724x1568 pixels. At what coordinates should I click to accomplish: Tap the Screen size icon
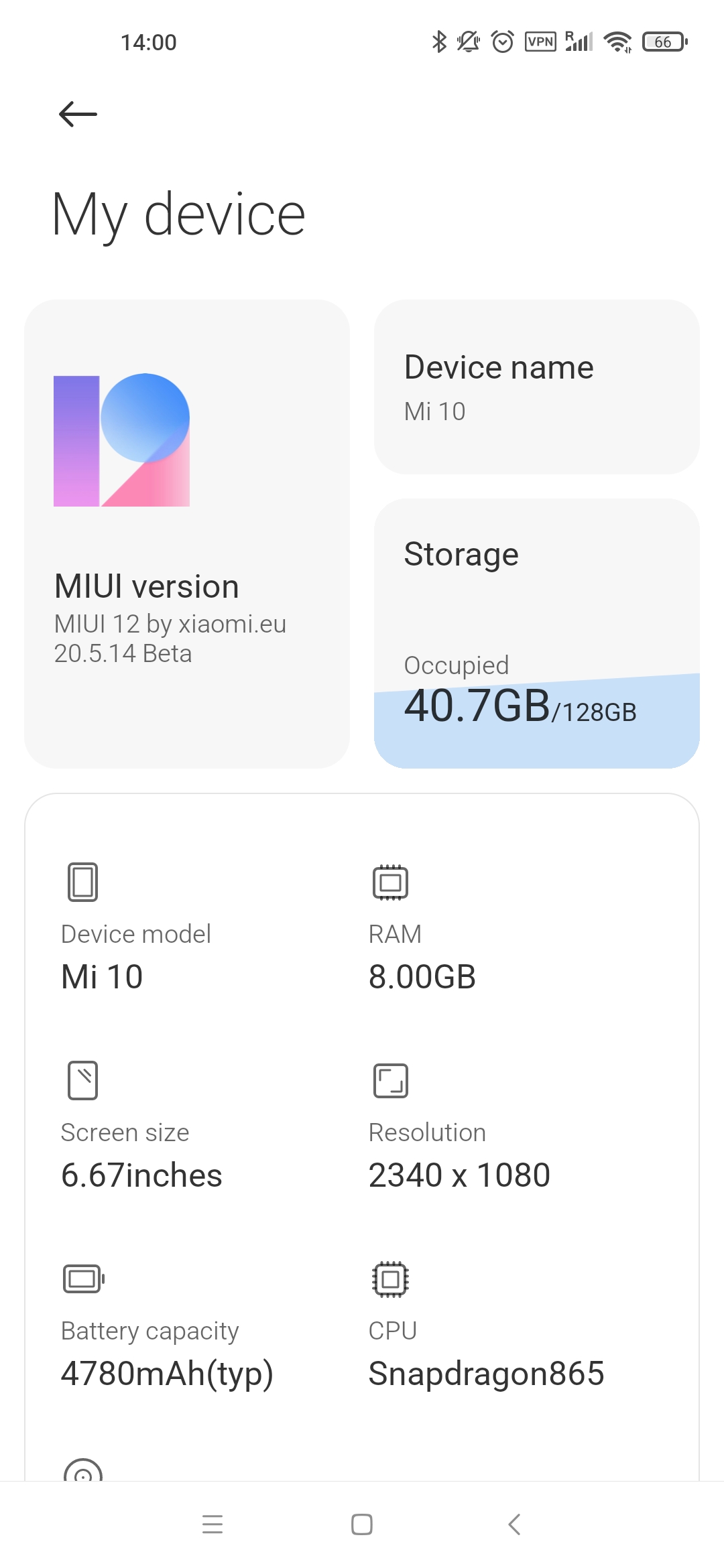tap(82, 1080)
